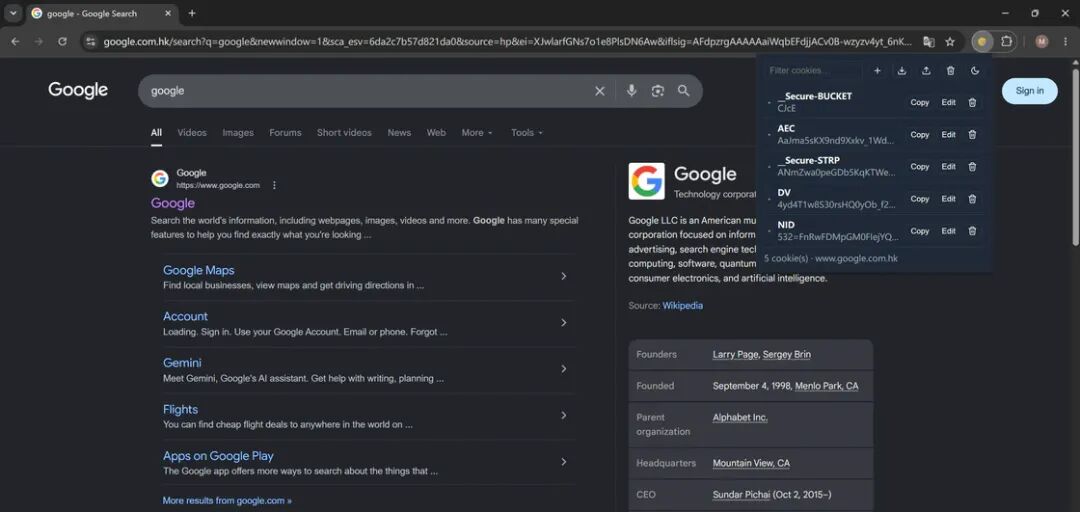The height and width of the screenshot is (512, 1080).
Task: Open the News tab
Action: click(399, 132)
